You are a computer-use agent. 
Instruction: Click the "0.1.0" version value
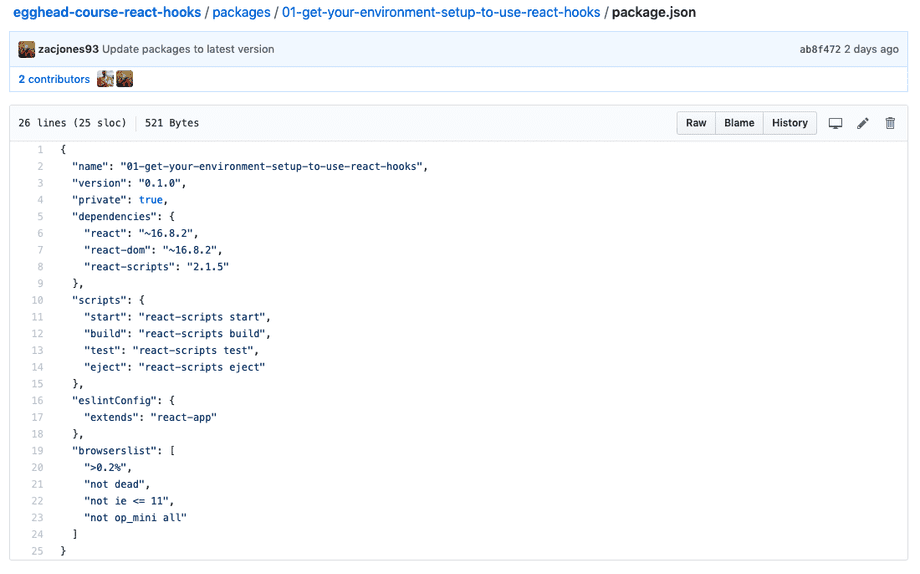click(x=160, y=183)
